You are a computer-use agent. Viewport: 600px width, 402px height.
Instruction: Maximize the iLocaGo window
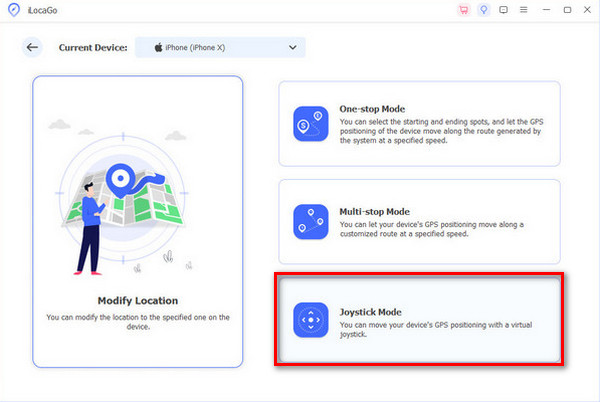[x=566, y=10]
